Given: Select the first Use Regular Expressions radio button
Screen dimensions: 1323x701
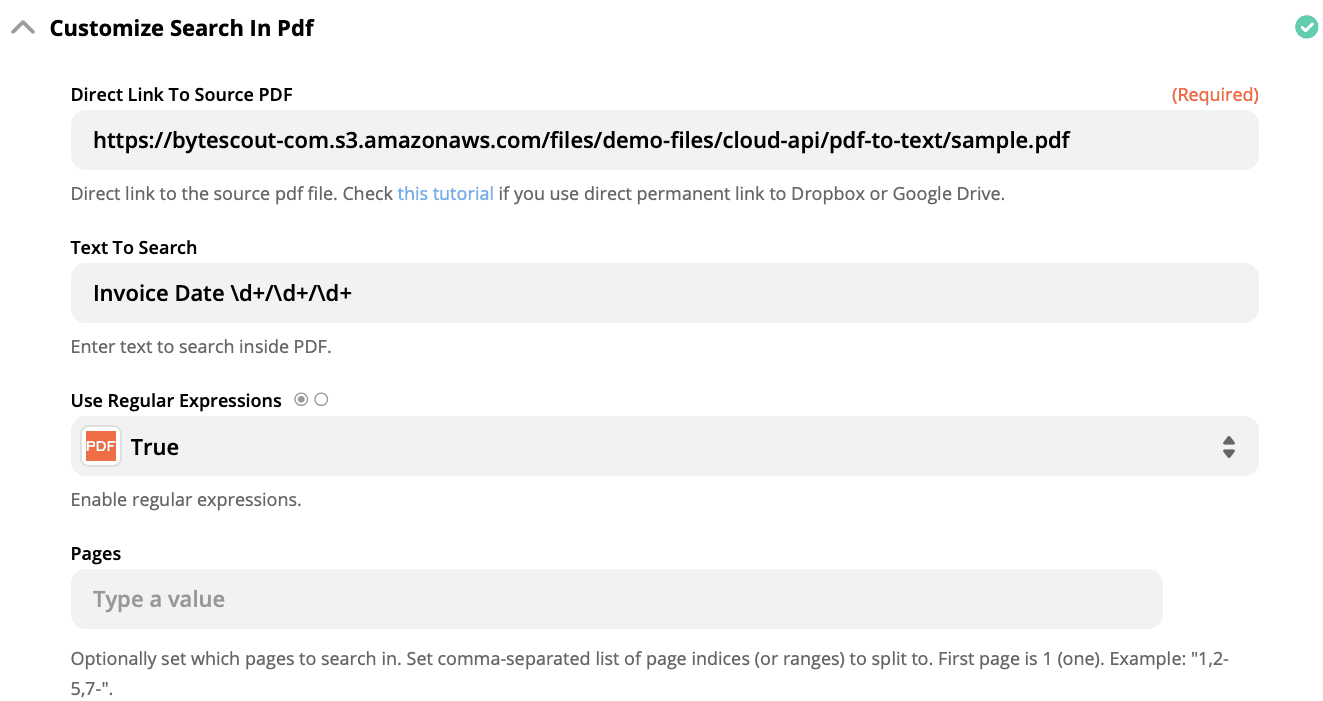Looking at the screenshot, I should [300, 399].
